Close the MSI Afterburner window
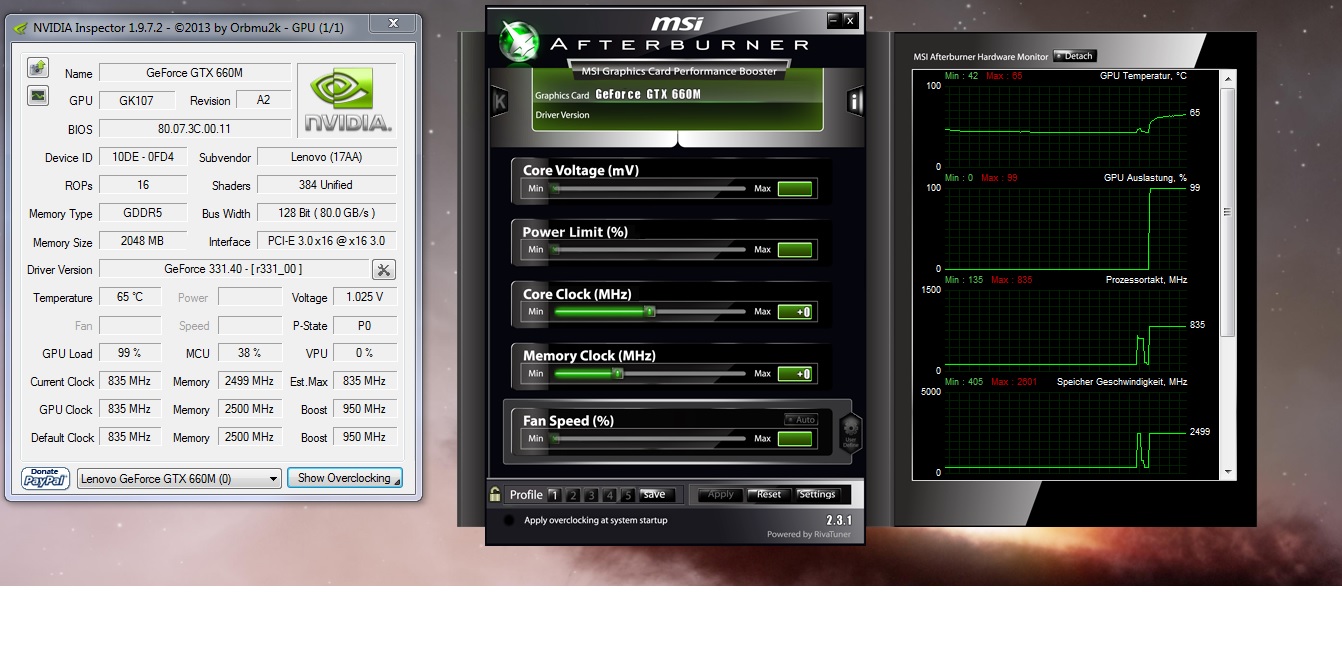Image resolution: width=1342 pixels, height=648 pixels. (850, 19)
